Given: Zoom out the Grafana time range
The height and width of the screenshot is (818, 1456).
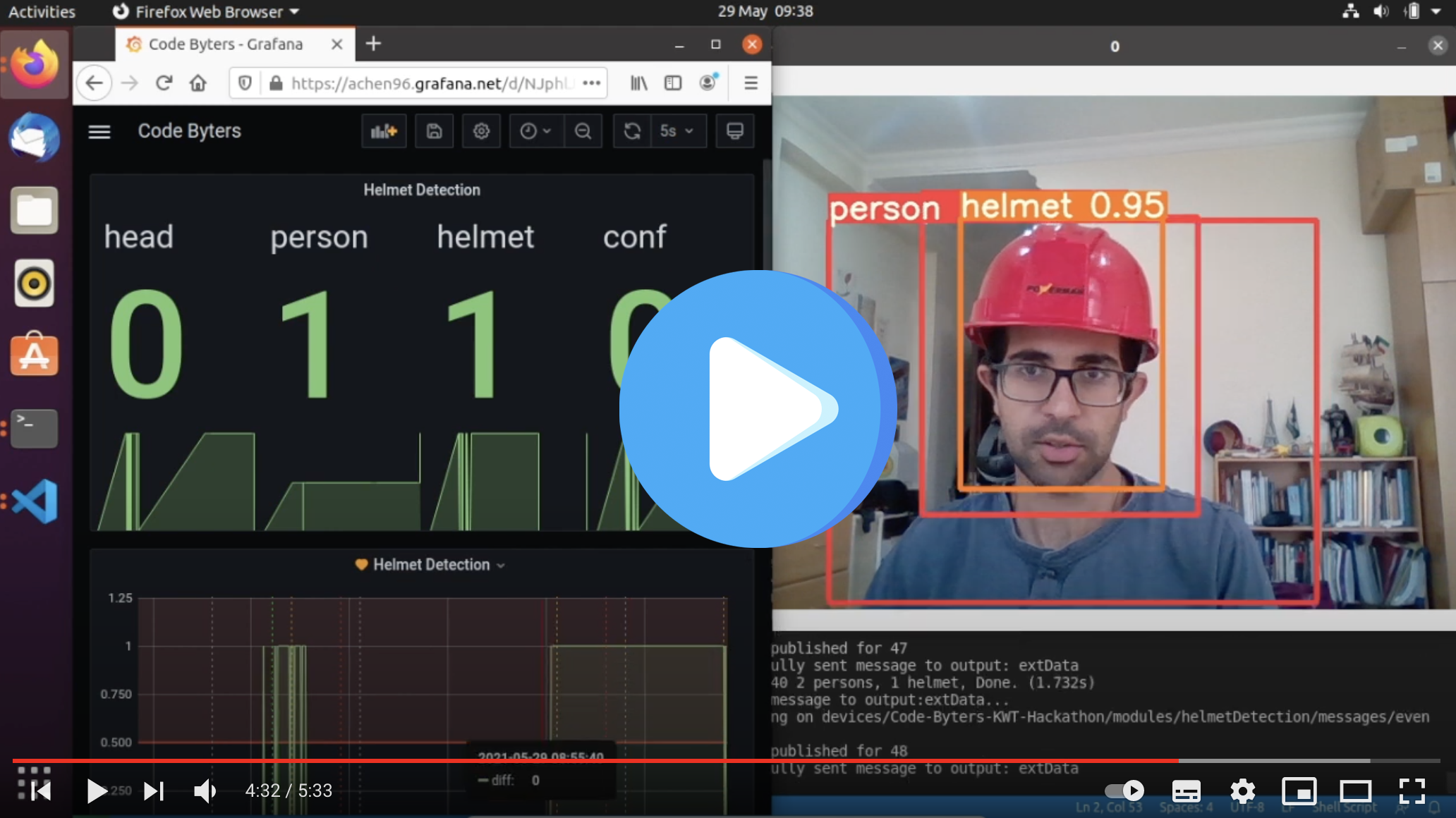Looking at the screenshot, I should point(583,131).
